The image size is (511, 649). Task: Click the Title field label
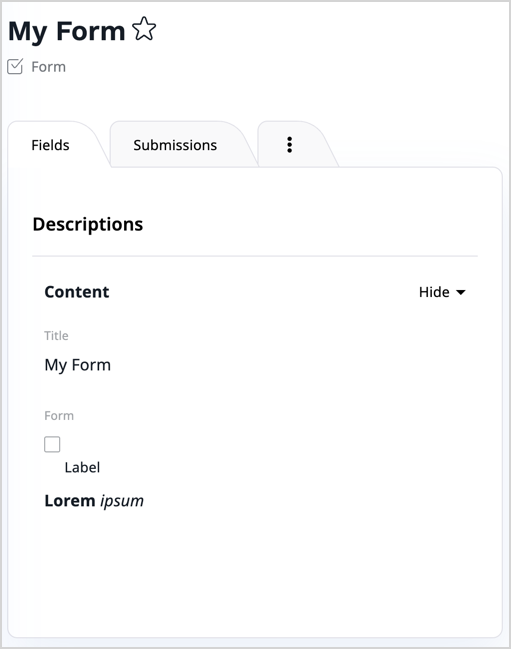pos(56,336)
